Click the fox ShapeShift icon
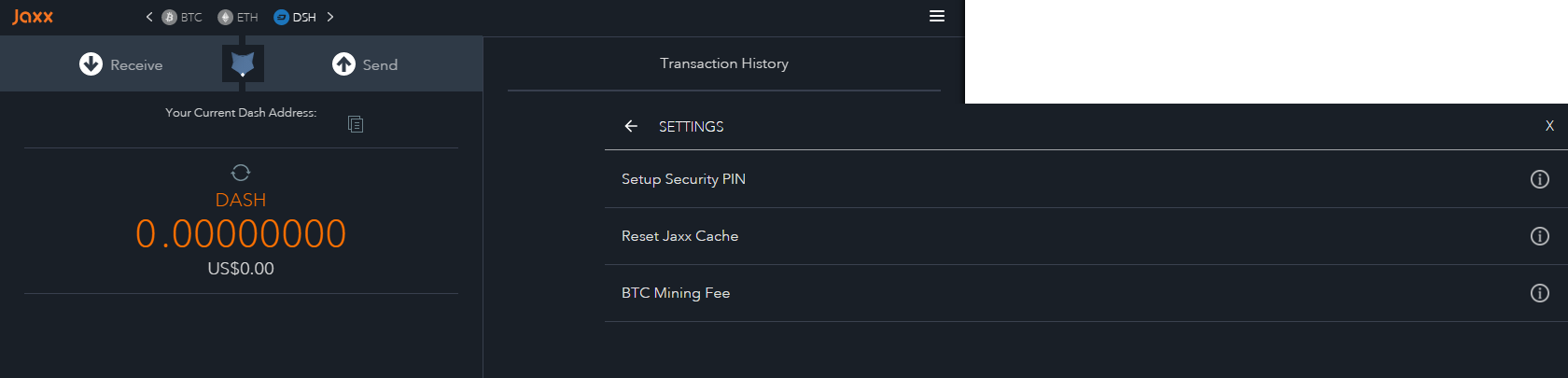The width and height of the screenshot is (1568, 378). point(243,64)
